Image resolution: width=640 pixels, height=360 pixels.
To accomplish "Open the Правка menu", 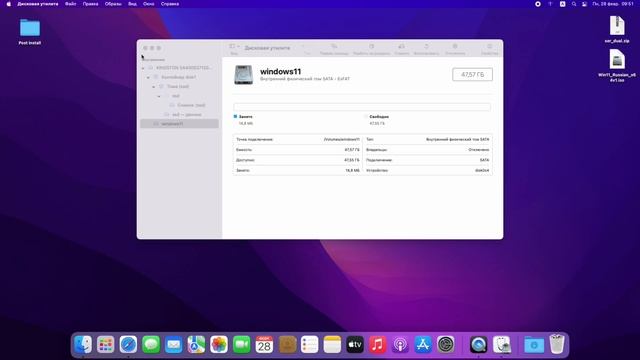I will (x=91, y=4).
